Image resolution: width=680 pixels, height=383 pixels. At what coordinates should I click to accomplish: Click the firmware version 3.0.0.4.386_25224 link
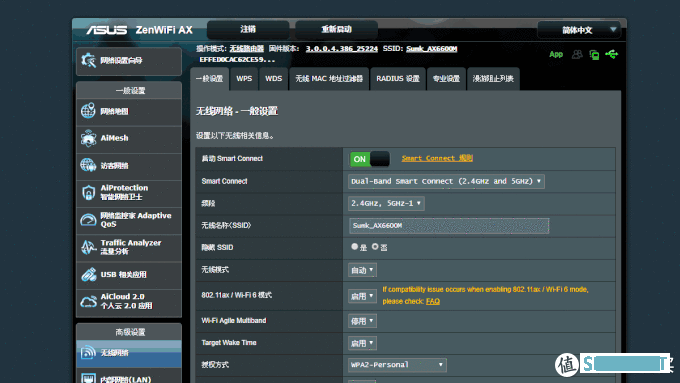[x=342, y=49]
